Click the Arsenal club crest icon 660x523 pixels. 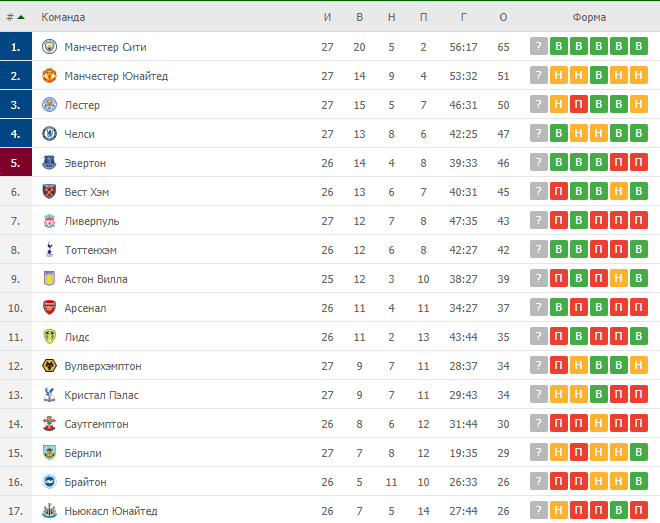click(50, 308)
